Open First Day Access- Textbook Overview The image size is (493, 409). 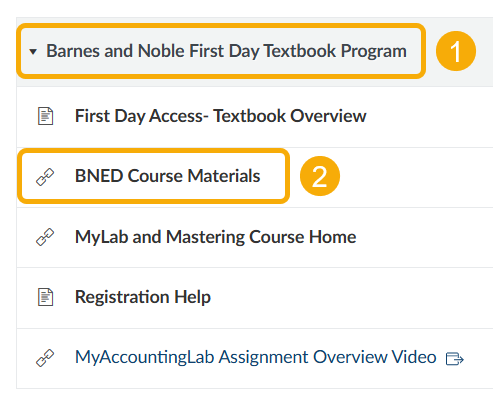pyautogui.click(x=221, y=116)
